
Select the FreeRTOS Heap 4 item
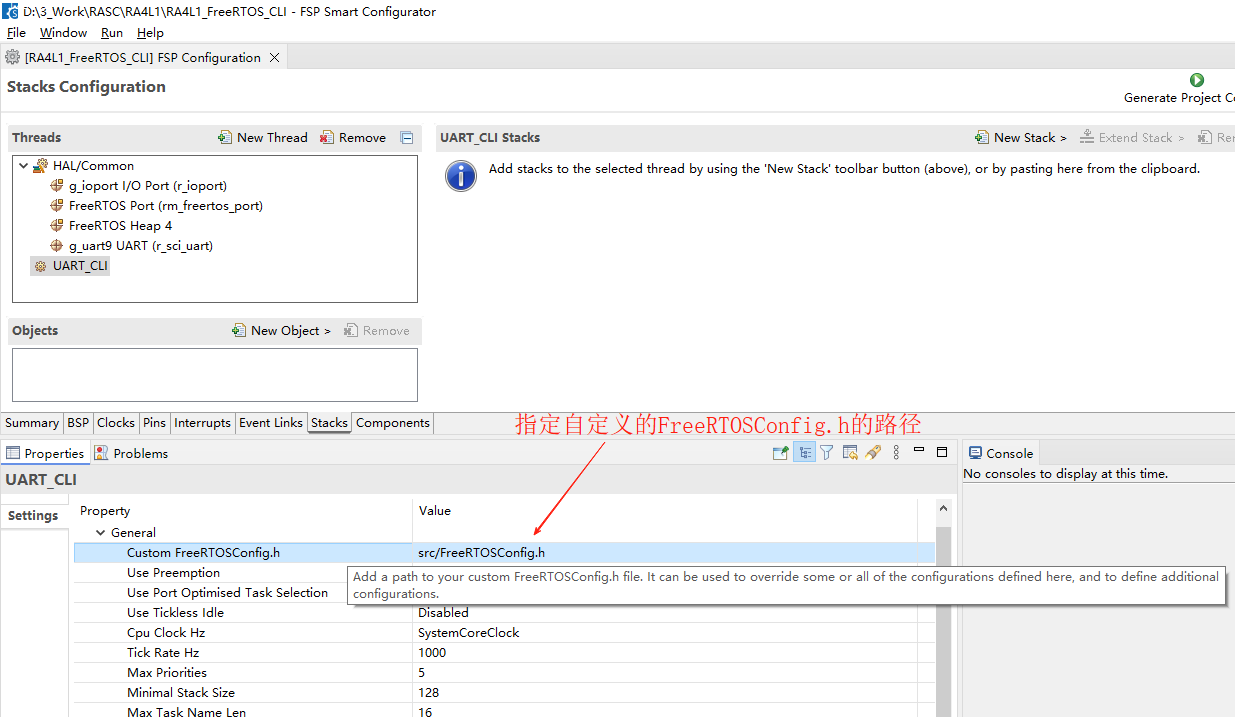tap(121, 226)
